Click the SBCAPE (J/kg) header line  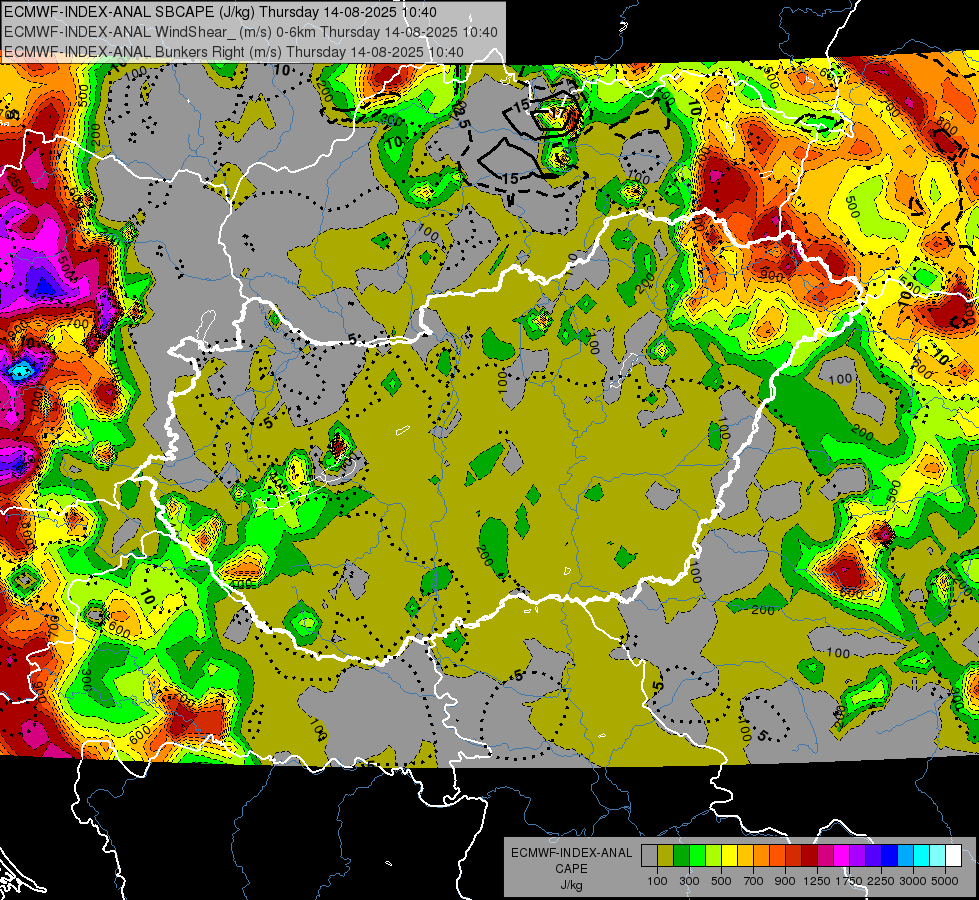tap(220, 12)
